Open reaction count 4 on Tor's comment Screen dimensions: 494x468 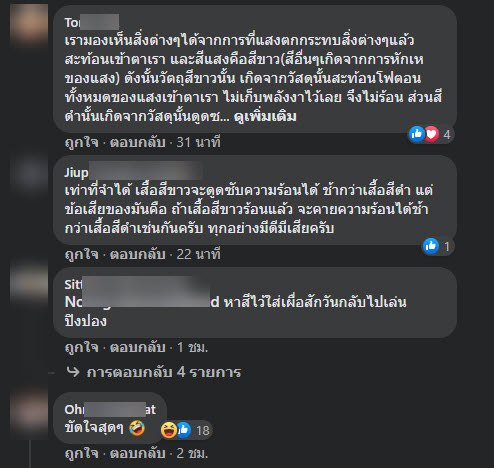[447, 135]
